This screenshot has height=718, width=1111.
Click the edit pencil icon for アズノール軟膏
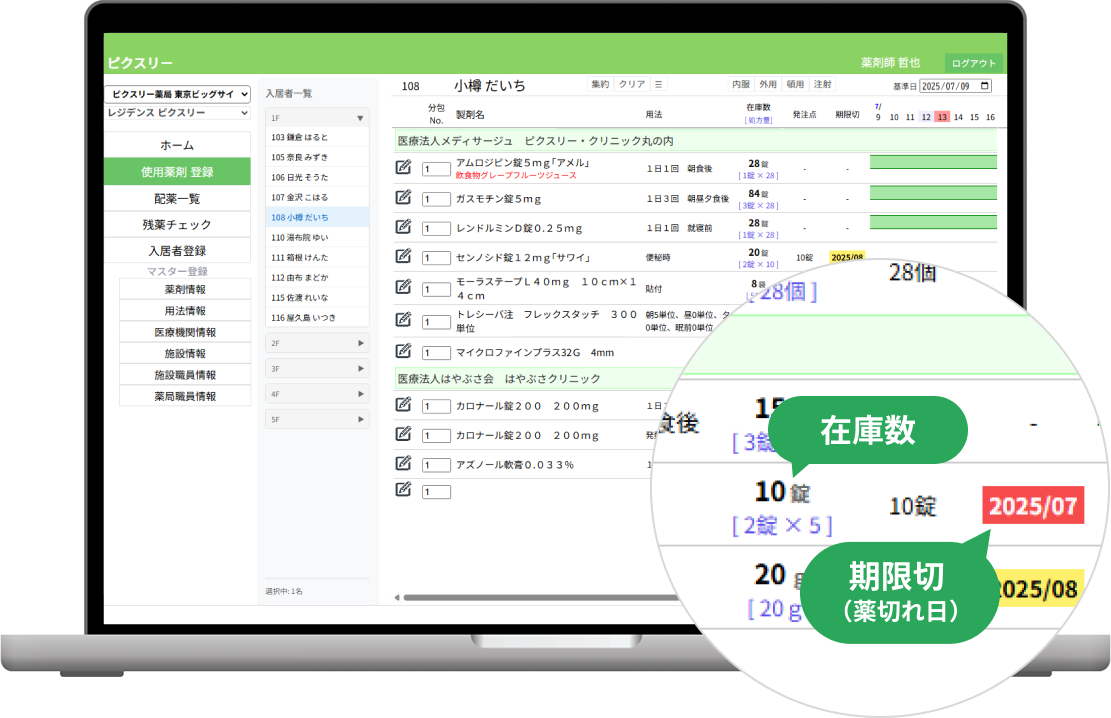pos(403,461)
